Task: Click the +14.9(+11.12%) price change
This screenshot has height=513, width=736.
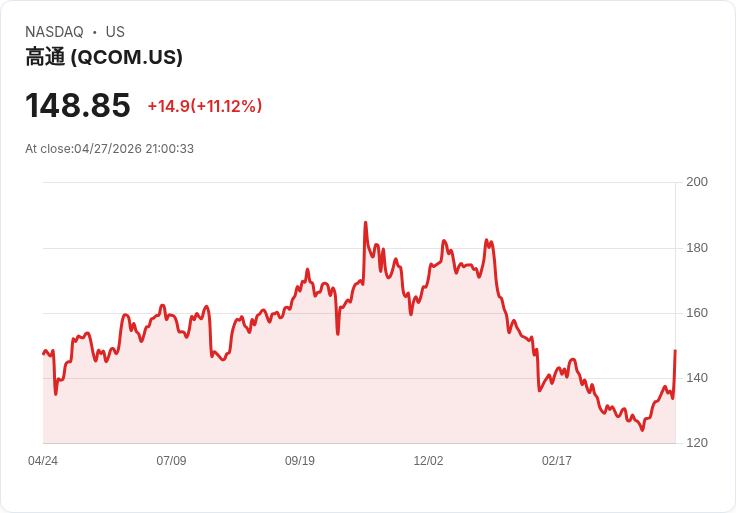Action: (205, 106)
